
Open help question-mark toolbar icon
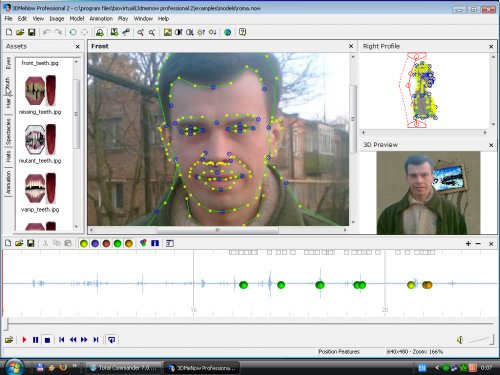tap(243, 32)
